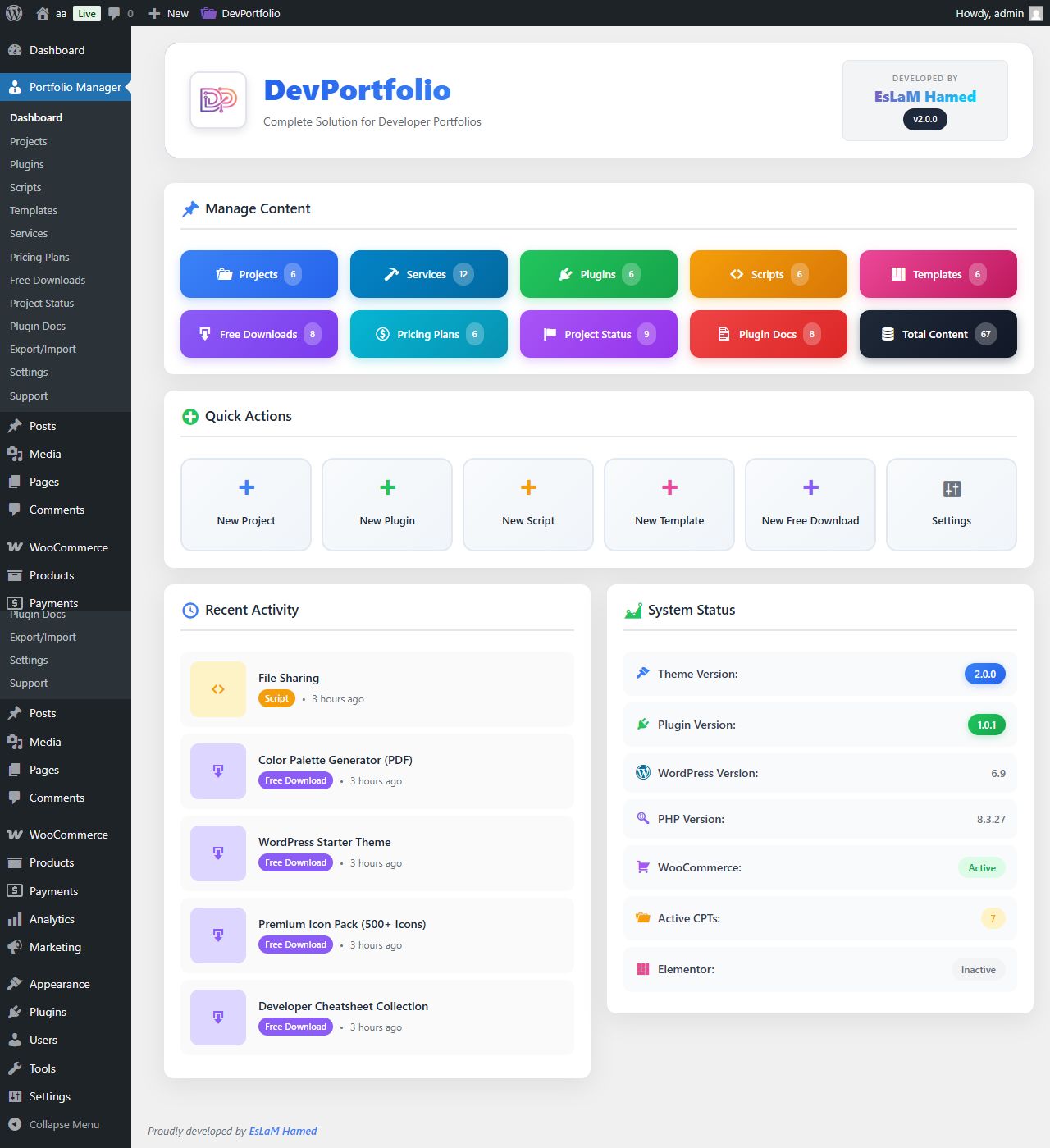
Task: Open the dark Total Content card
Action: point(938,334)
